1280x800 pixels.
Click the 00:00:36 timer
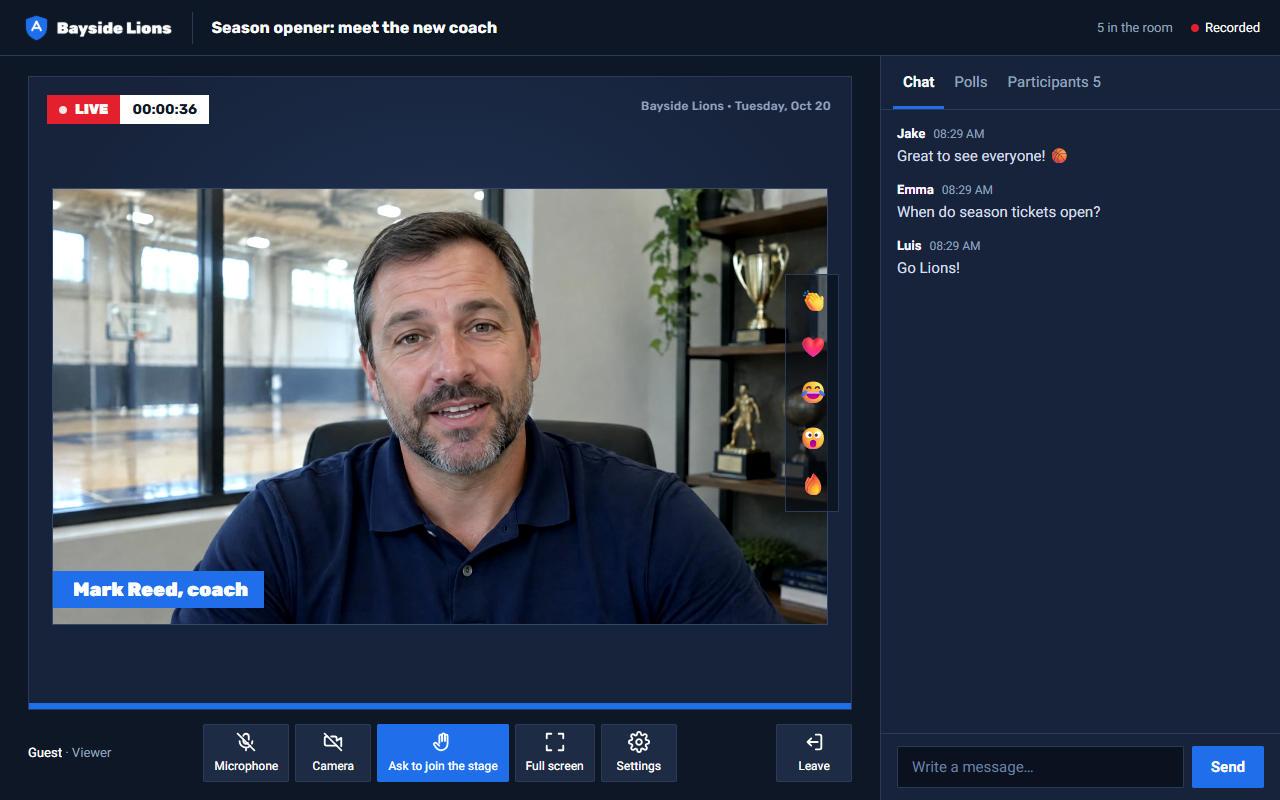pos(165,109)
